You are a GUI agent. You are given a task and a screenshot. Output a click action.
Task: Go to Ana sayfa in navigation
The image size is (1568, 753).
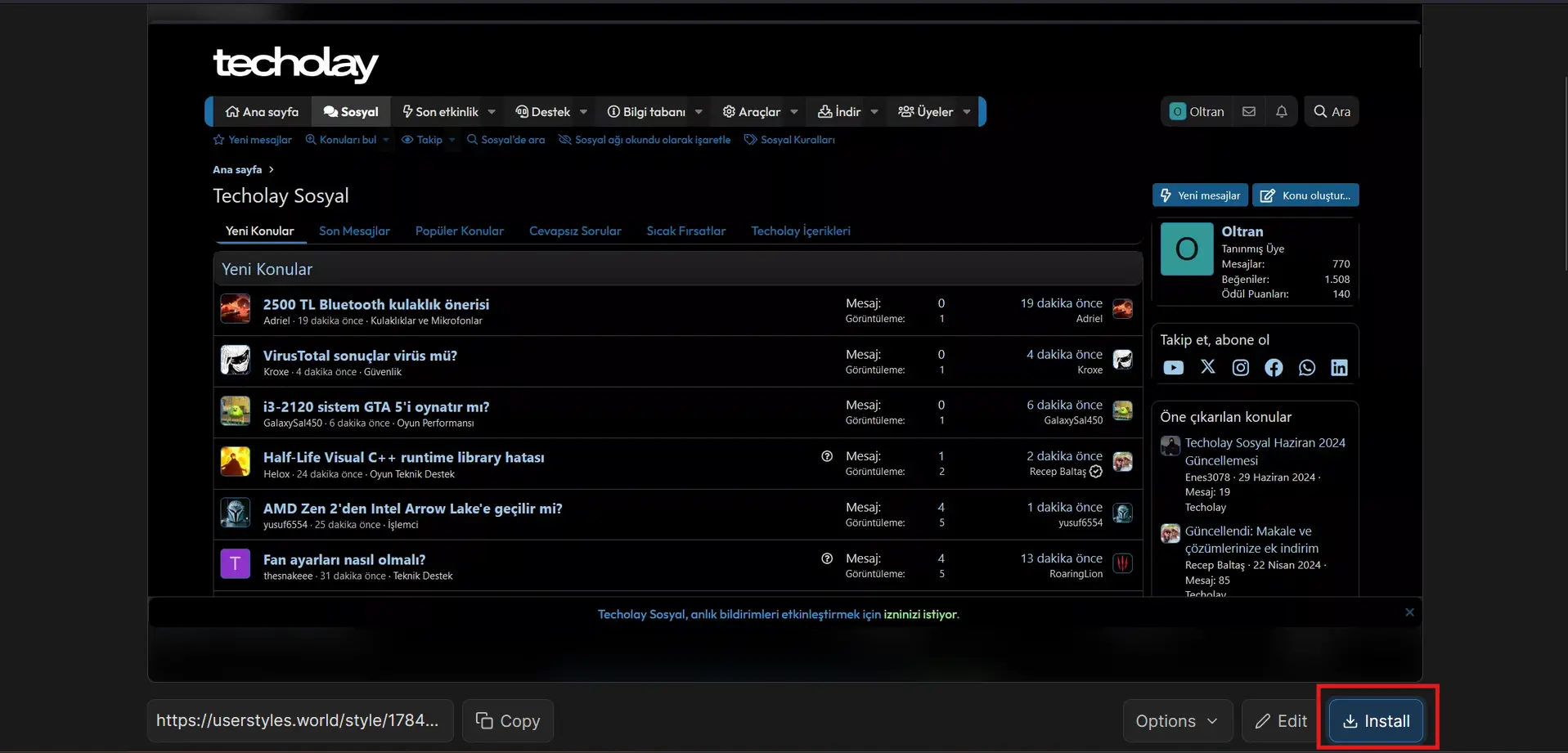[x=262, y=112]
